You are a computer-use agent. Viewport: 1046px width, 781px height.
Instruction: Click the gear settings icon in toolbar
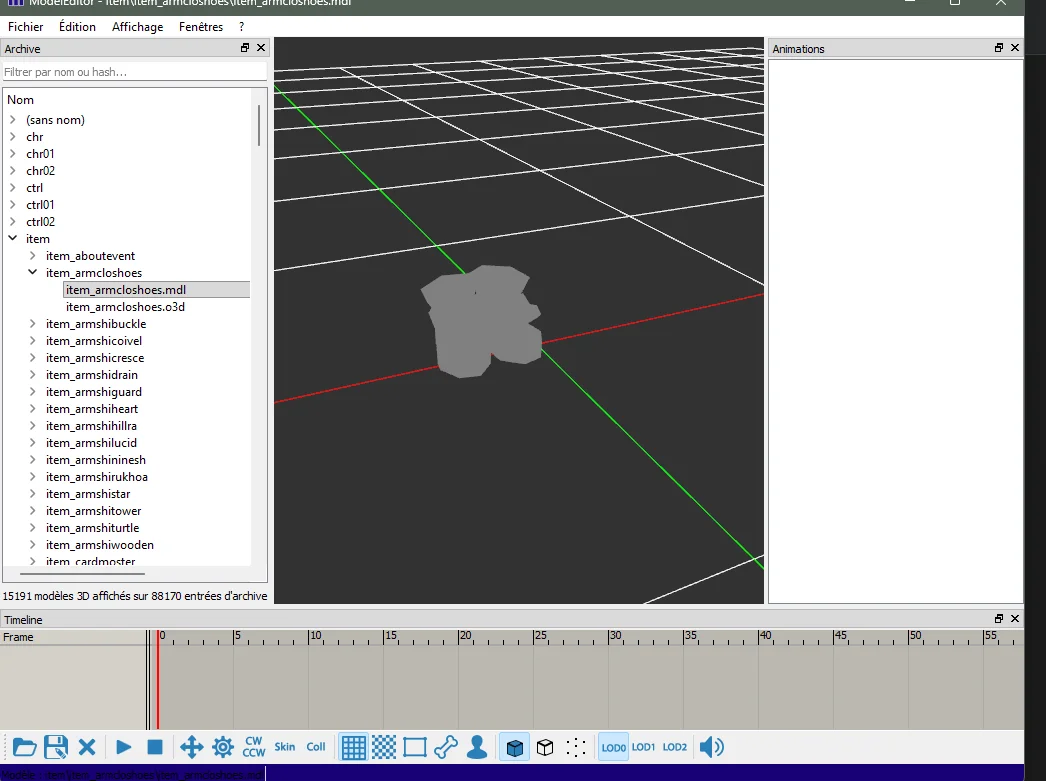[223, 747]
